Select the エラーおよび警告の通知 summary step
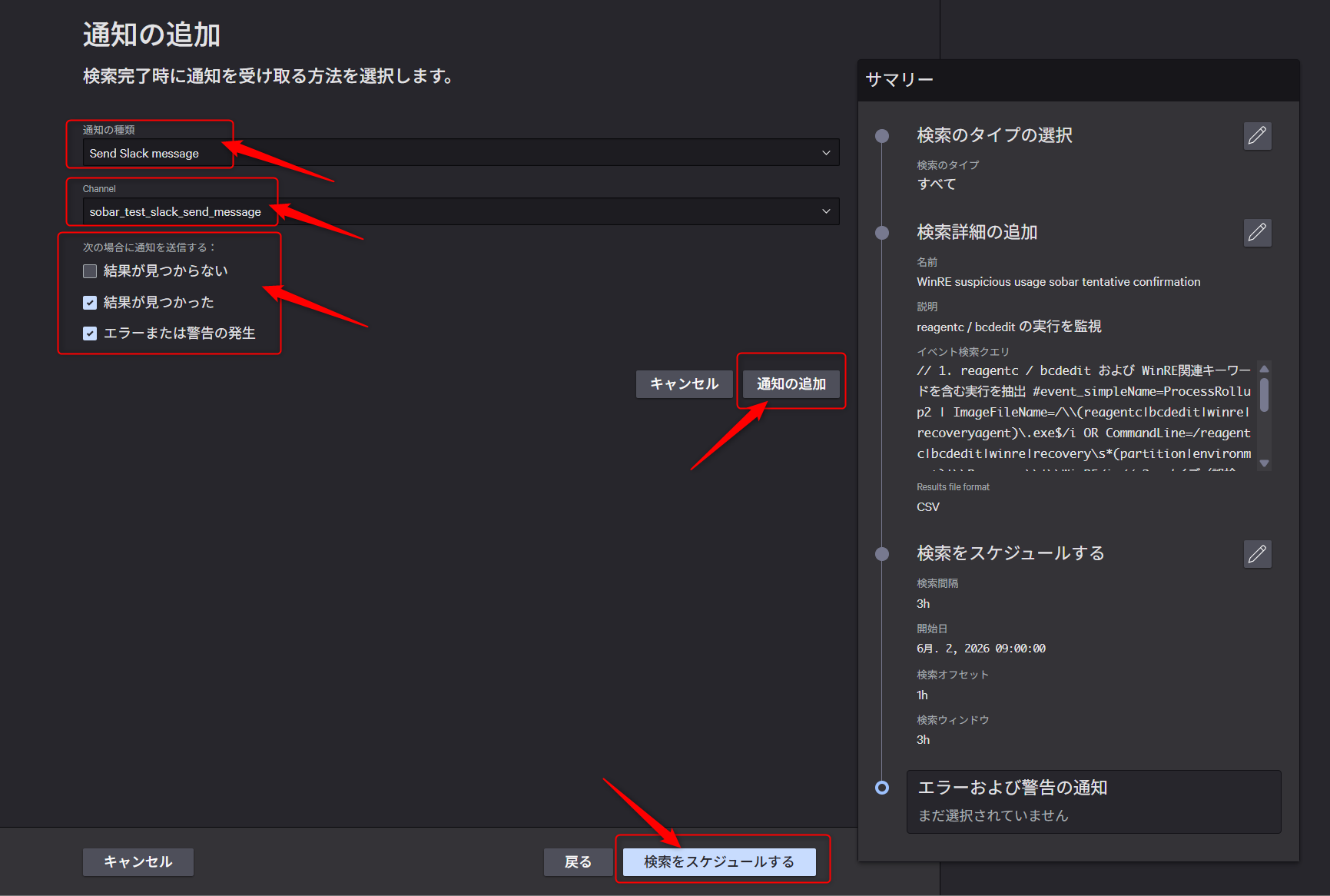 pyautogui.click(x=1093, y=801)
